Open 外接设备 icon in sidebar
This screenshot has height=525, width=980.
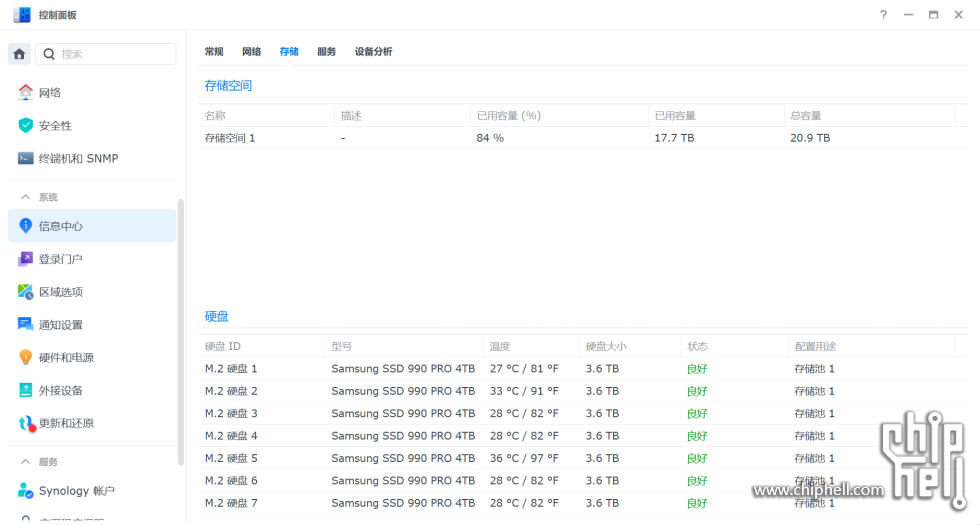point(26,391)
